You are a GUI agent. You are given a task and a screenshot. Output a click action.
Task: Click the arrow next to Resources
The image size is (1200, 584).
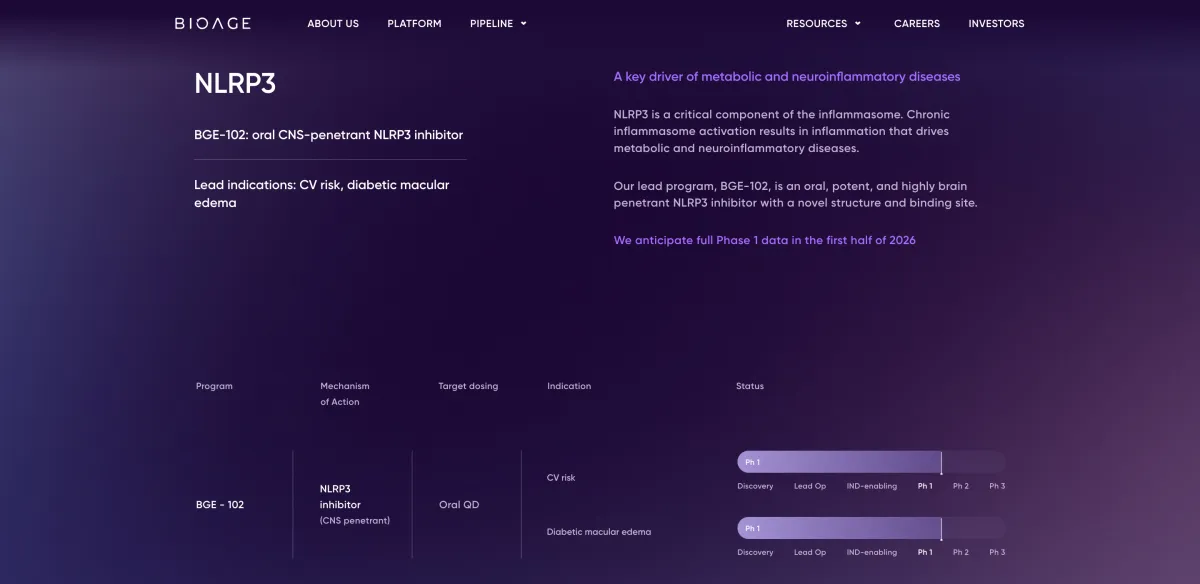(x=858, y=24)
